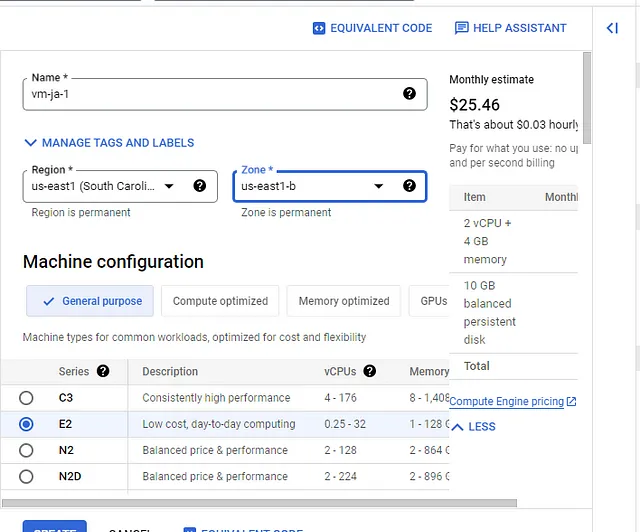Open the Region dropdown
The width and height of the screenshot is (640, 532).
coord(120,186)
